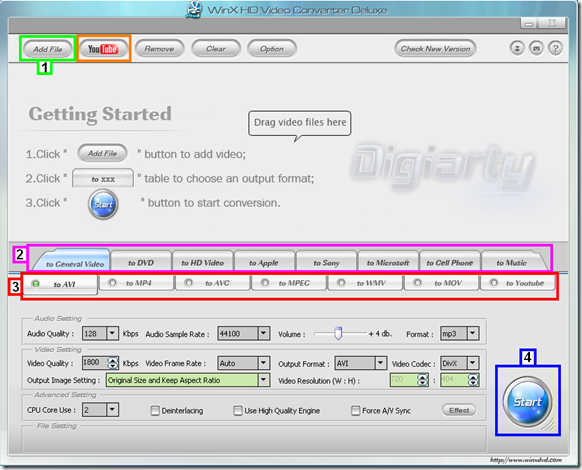Click the big blue Start conversion button
This screenshot has height=470, width=582.
pyautogui.click(x=527, y=401)
